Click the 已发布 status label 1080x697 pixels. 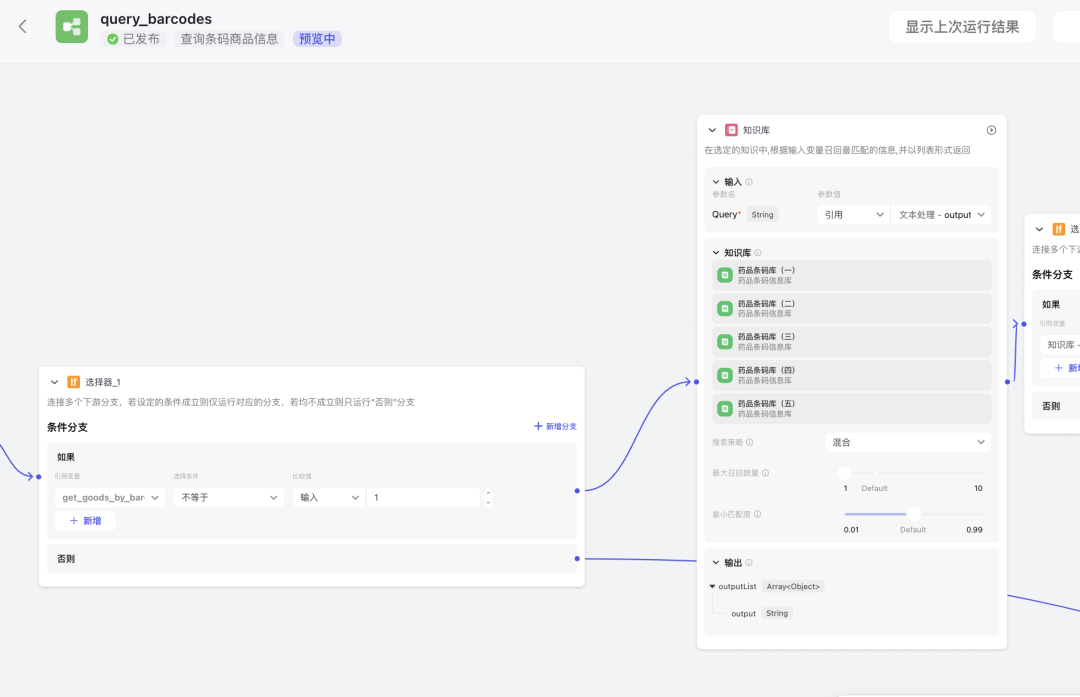point(134,39)
